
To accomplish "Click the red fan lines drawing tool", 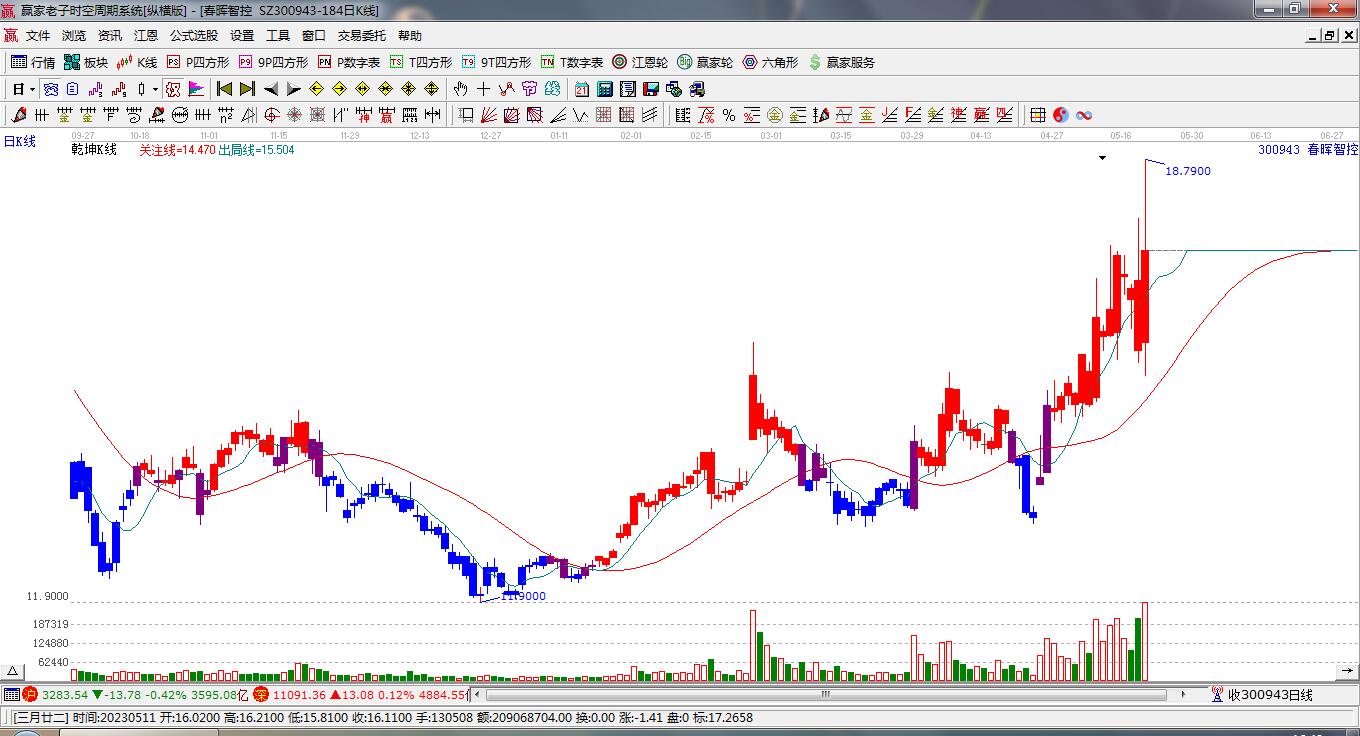I will click(489, 115).
